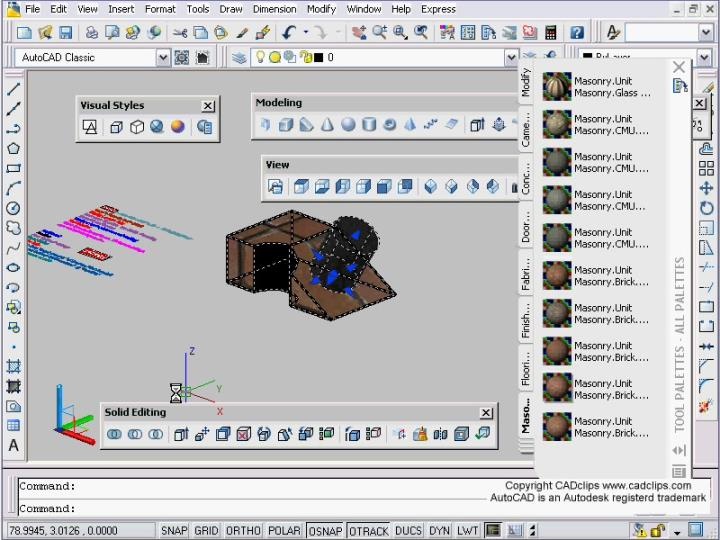Click Subtract in Solid Editing toolbar
Screen dimensions: 720x540
pyautogui.click(x=135, y=433)
